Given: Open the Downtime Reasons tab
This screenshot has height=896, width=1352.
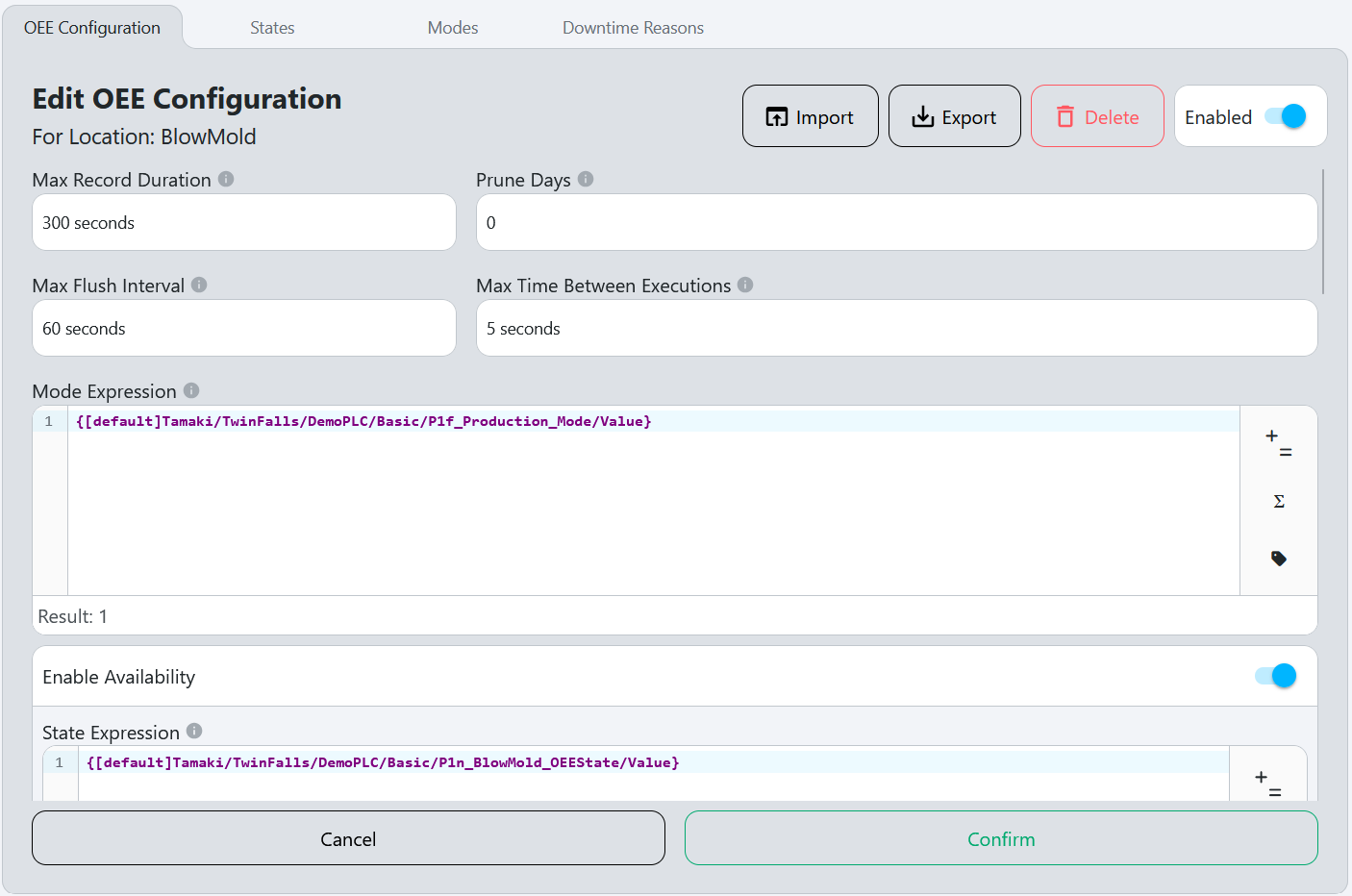Looking at the screenshot, I should 633,27.
